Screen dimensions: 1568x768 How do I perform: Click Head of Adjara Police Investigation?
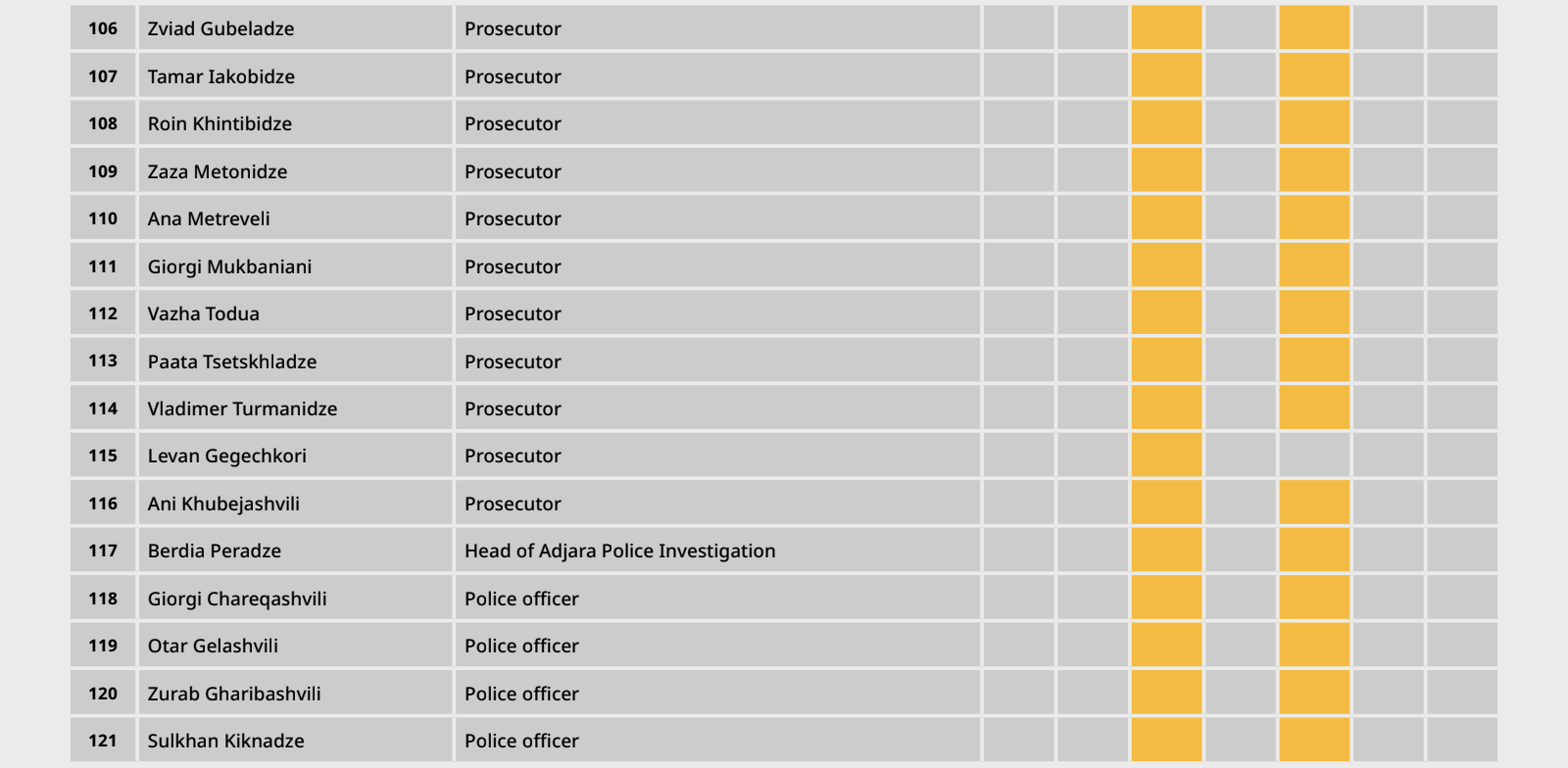[x=619, y=551]
